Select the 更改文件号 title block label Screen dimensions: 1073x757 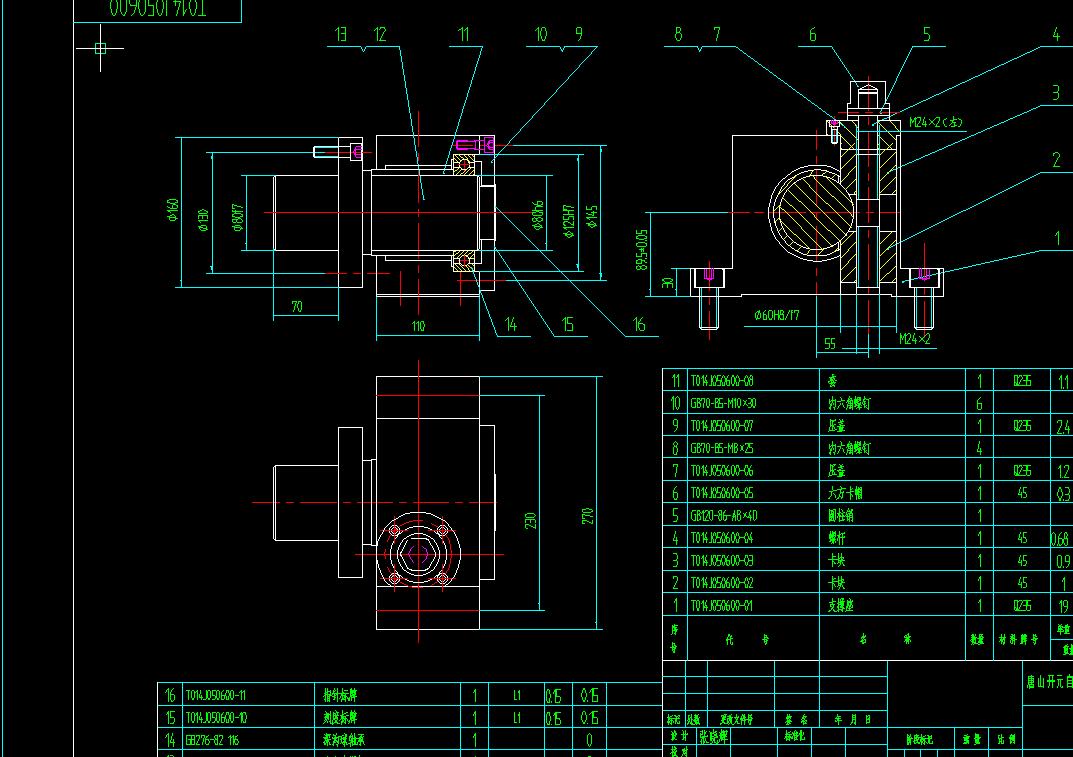tap(736, 719)
